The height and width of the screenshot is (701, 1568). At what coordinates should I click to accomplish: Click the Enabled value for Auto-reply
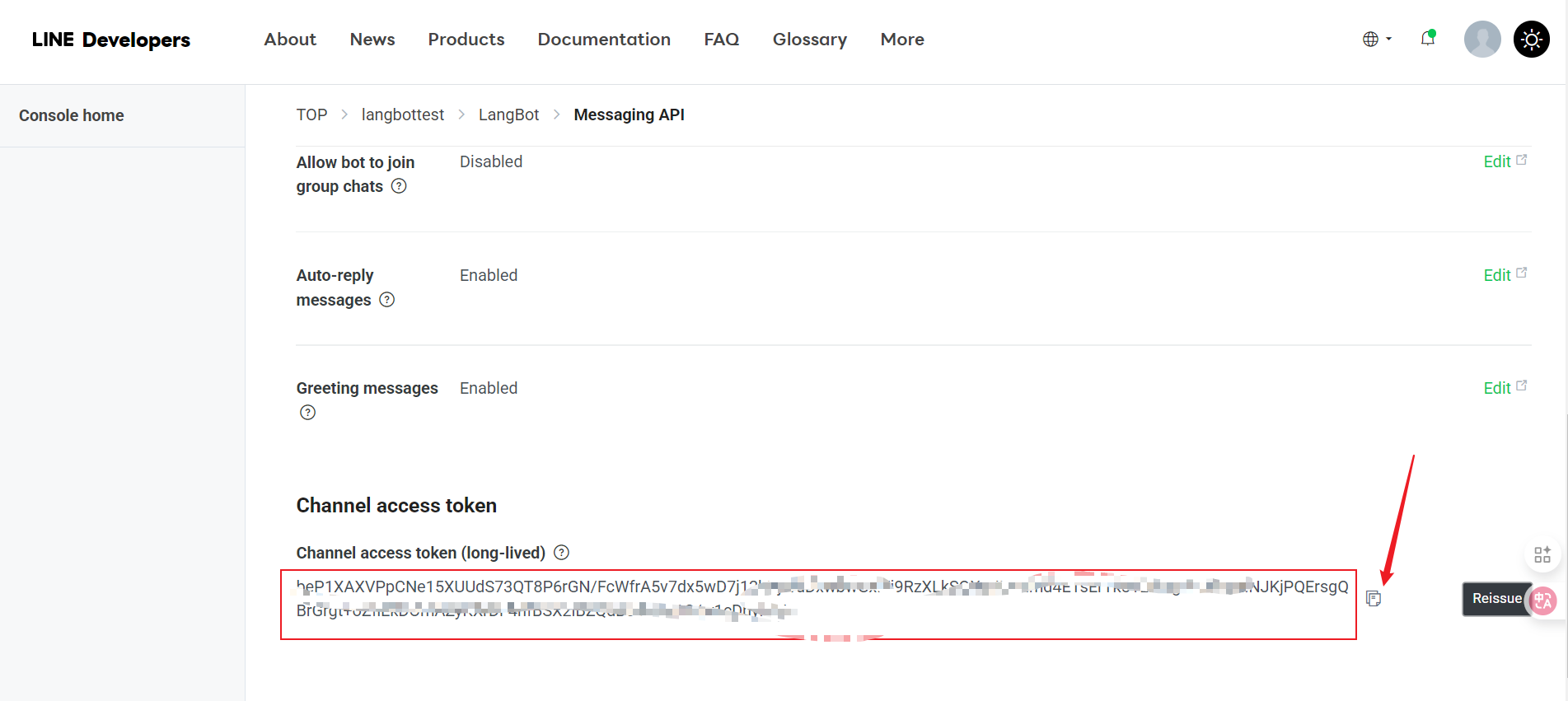(489, 275)
